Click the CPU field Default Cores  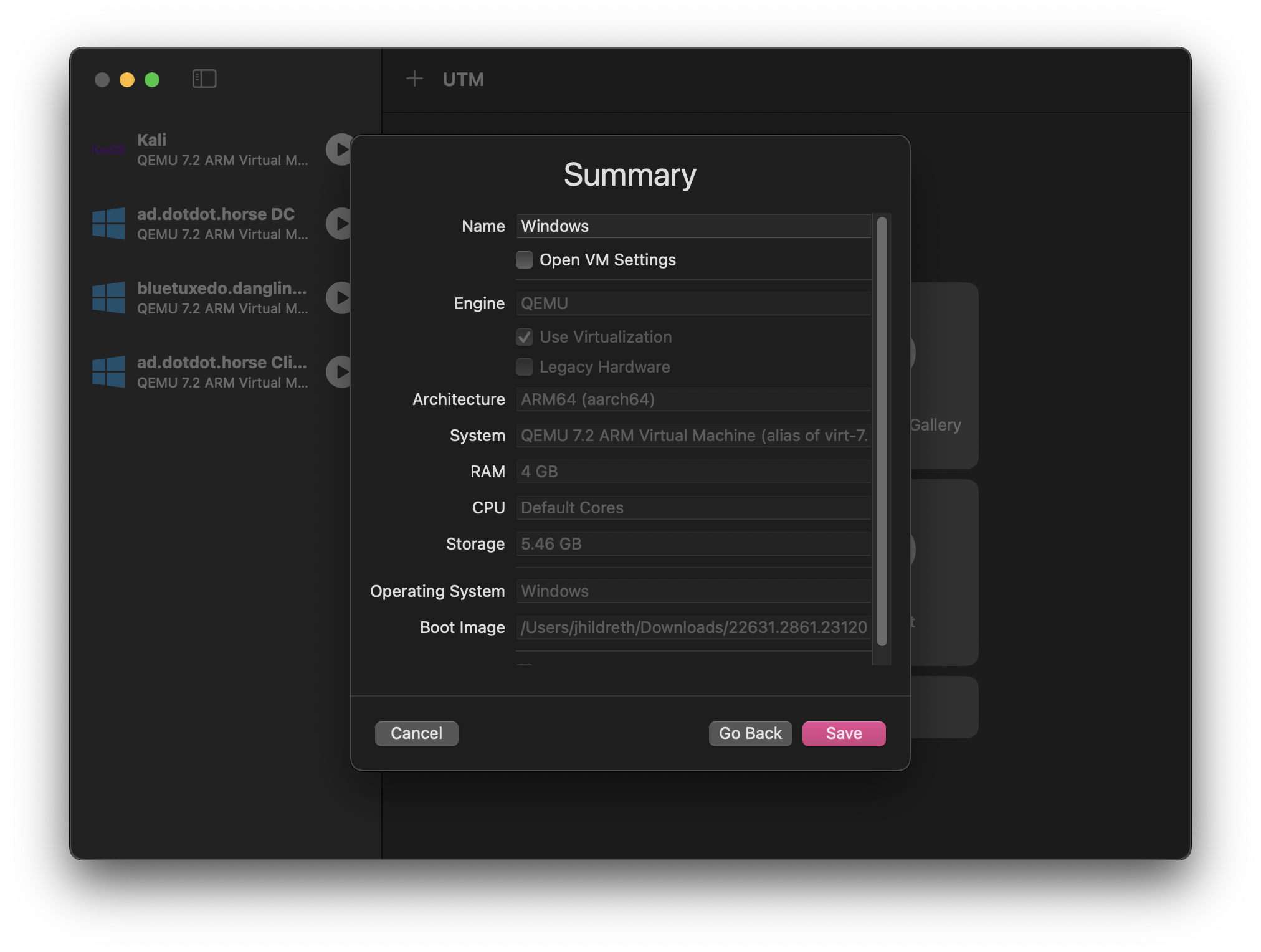point(693,508)
